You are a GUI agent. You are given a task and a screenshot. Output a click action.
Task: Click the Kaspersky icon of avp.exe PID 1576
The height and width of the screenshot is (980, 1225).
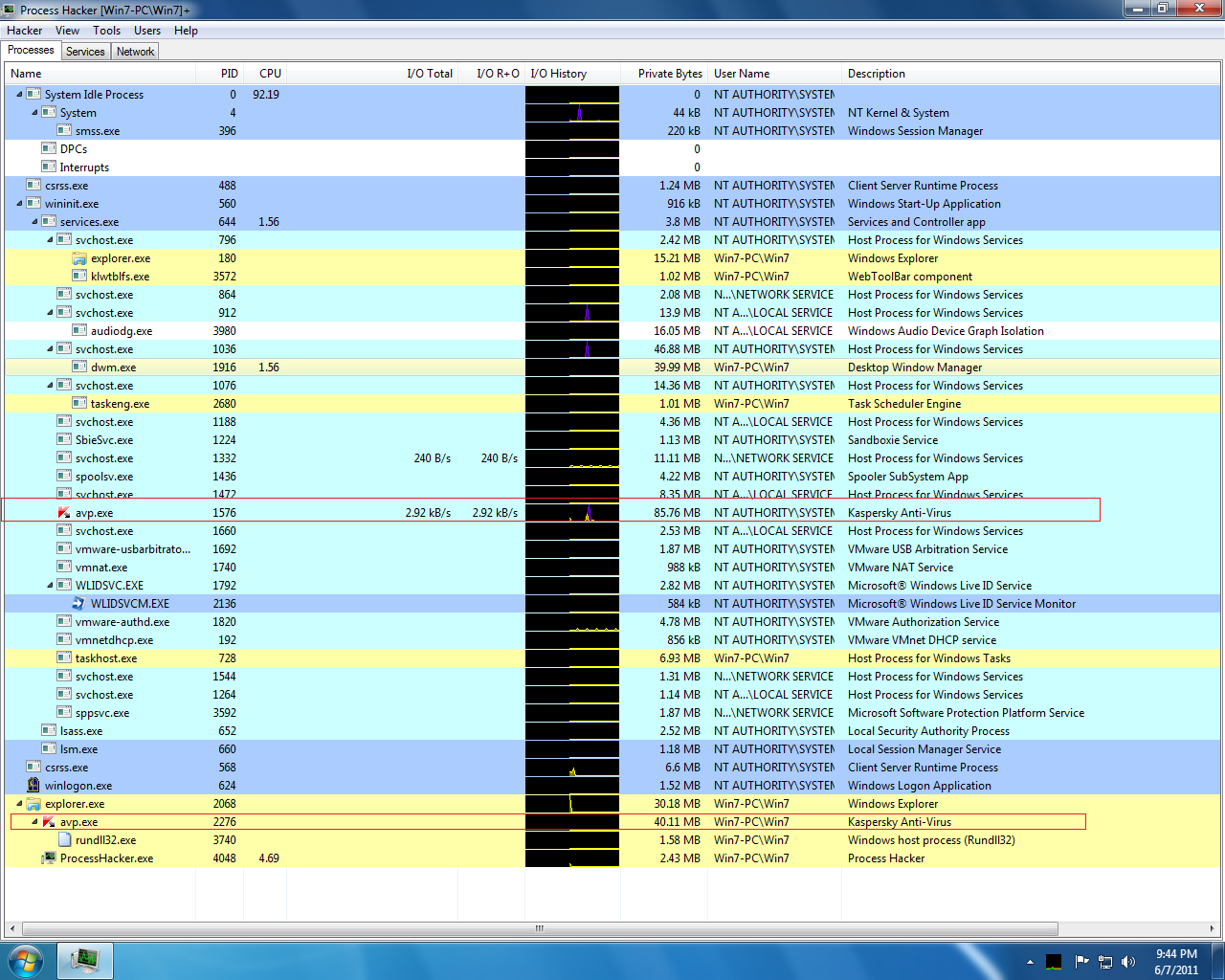[64, 513]
